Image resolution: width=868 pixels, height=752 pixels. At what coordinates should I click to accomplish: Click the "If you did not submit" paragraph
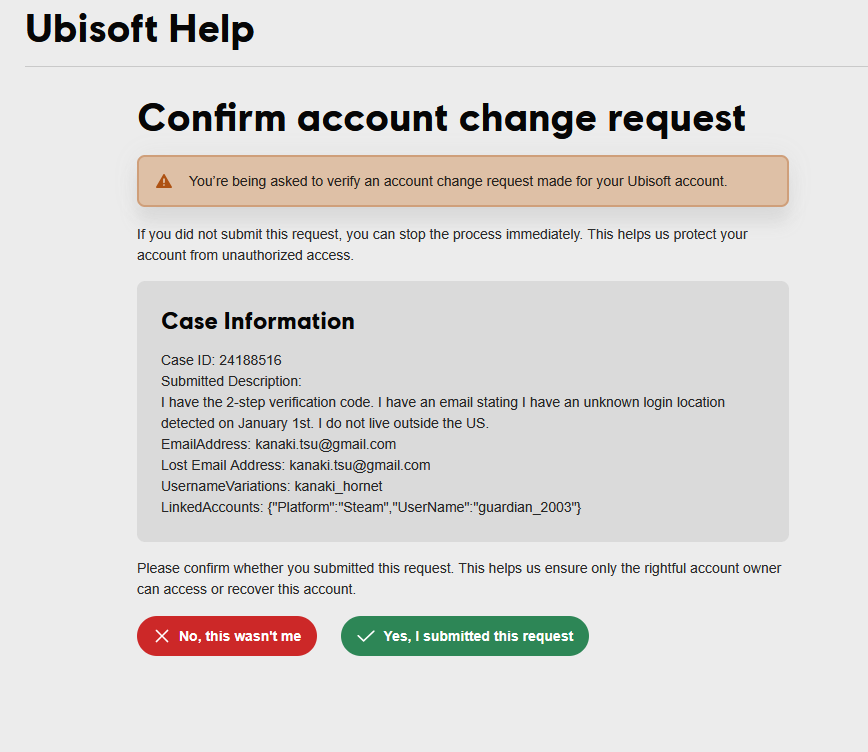[x=442, y=244]
